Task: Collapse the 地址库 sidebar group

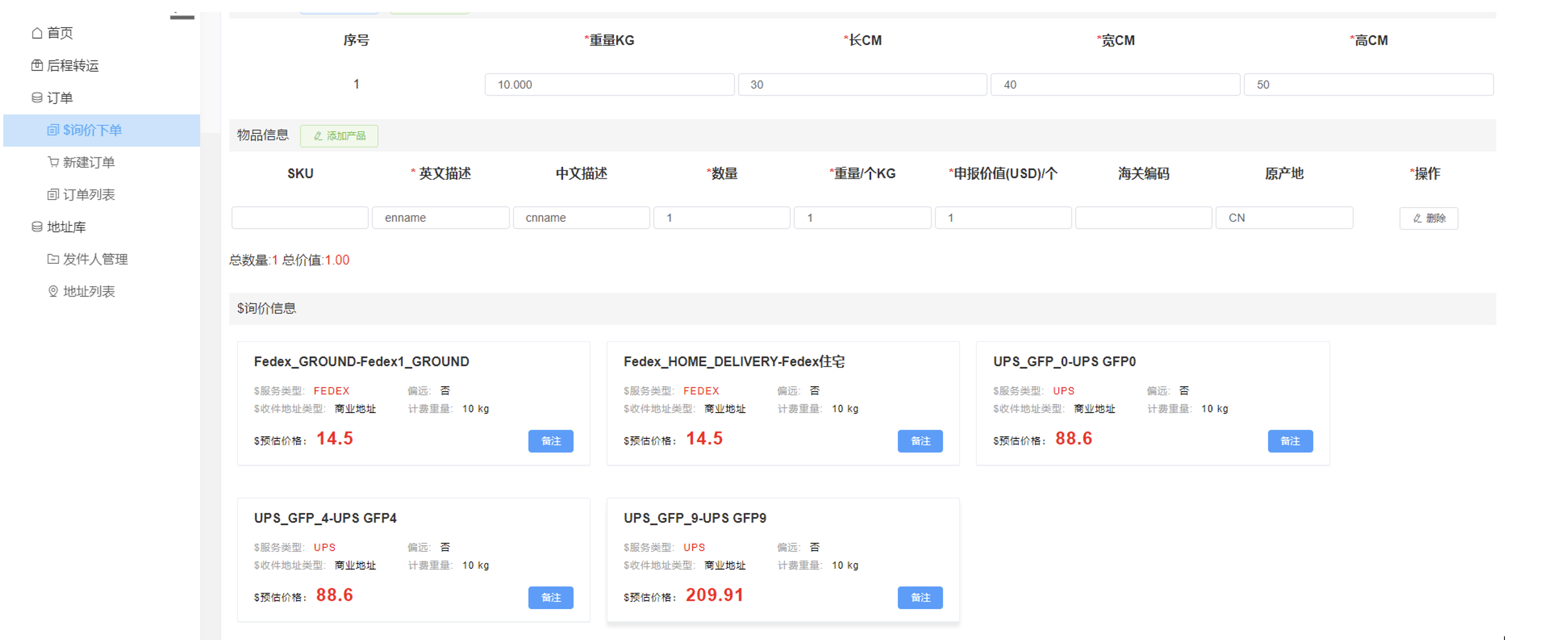Action: point(66,226)
